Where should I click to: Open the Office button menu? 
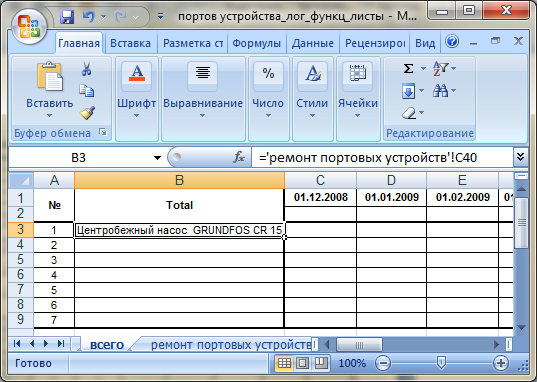tap(29, 27)
